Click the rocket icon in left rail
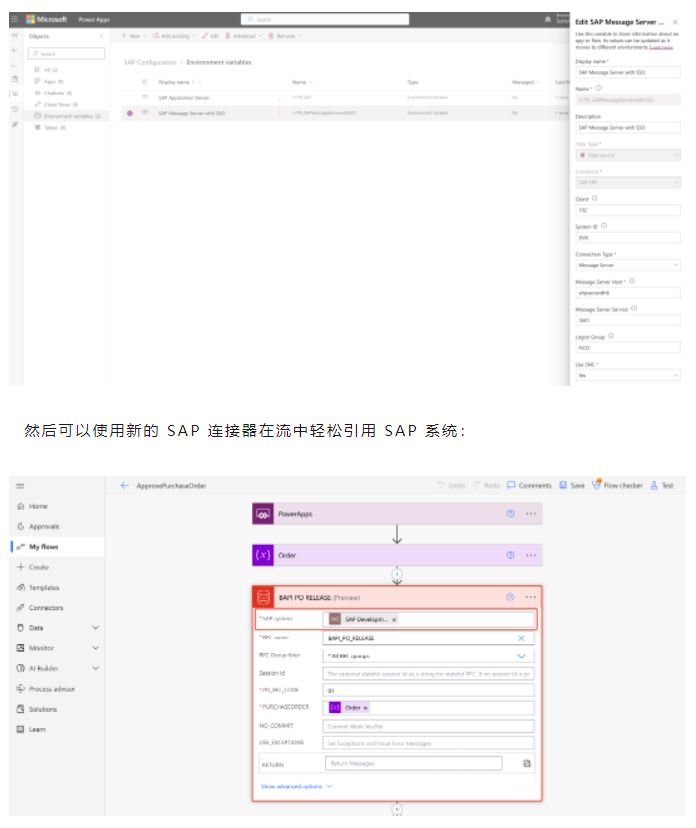 point(15,124)
